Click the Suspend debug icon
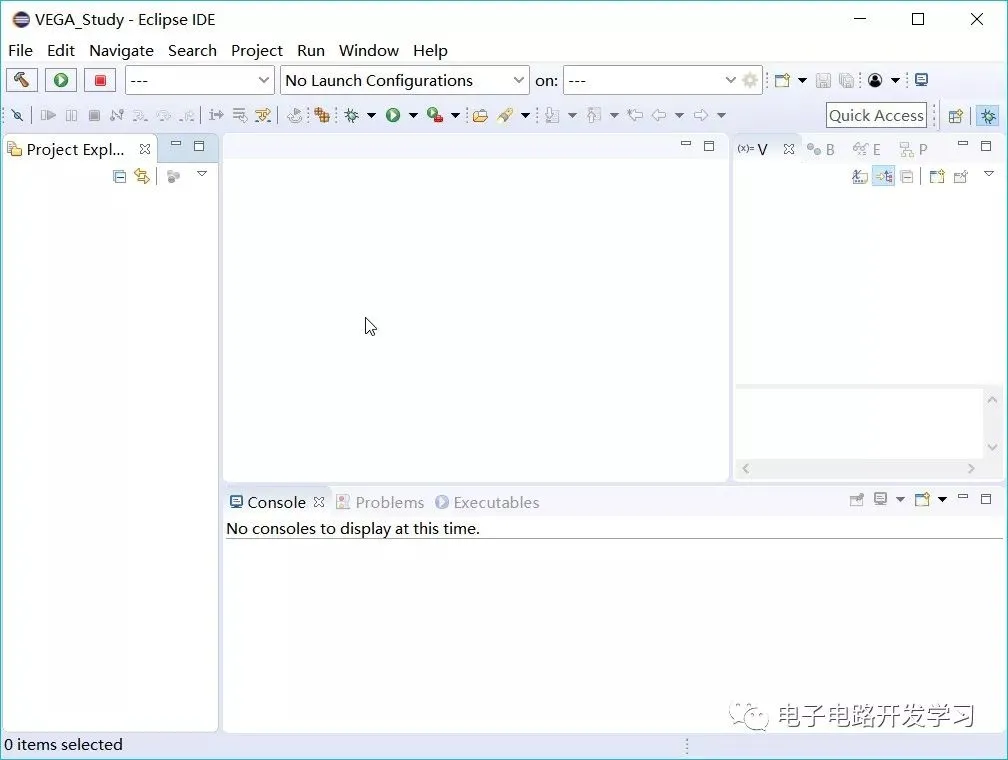The image size is (1008, 760). click(x=71, y=115)
